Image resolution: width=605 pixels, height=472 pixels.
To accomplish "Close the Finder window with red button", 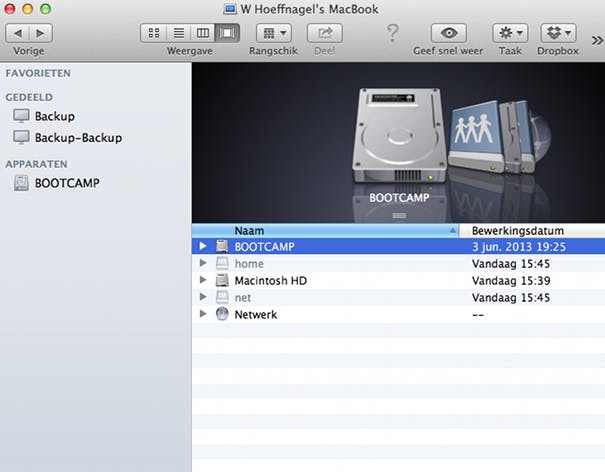I will (10, 9).
